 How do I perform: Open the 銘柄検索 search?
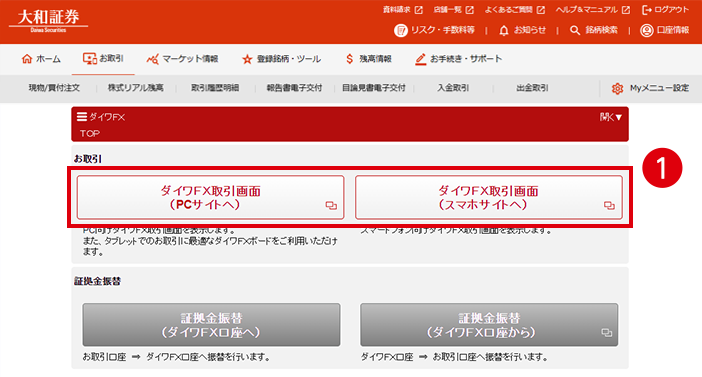594,30
